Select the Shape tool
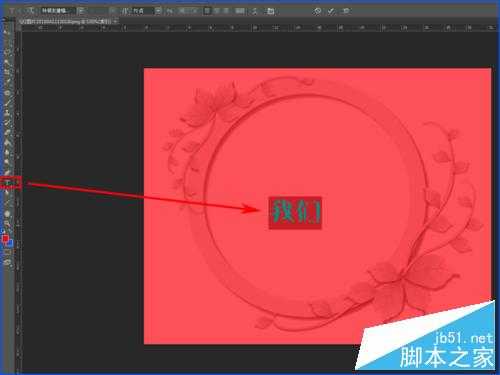The width and height of the screenshot is (500, 375). pyautogui.click(x=7, y=203)
